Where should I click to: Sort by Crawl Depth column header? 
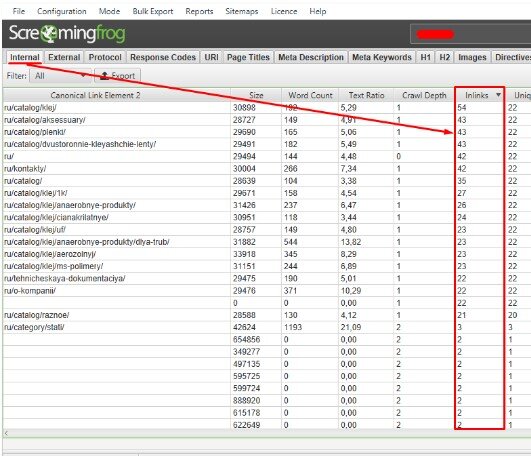coord(424,95)
